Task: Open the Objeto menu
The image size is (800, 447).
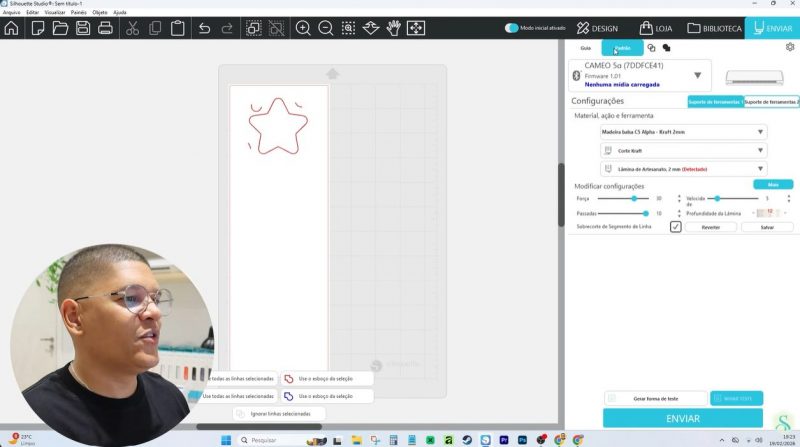Action: pos(100,12)
